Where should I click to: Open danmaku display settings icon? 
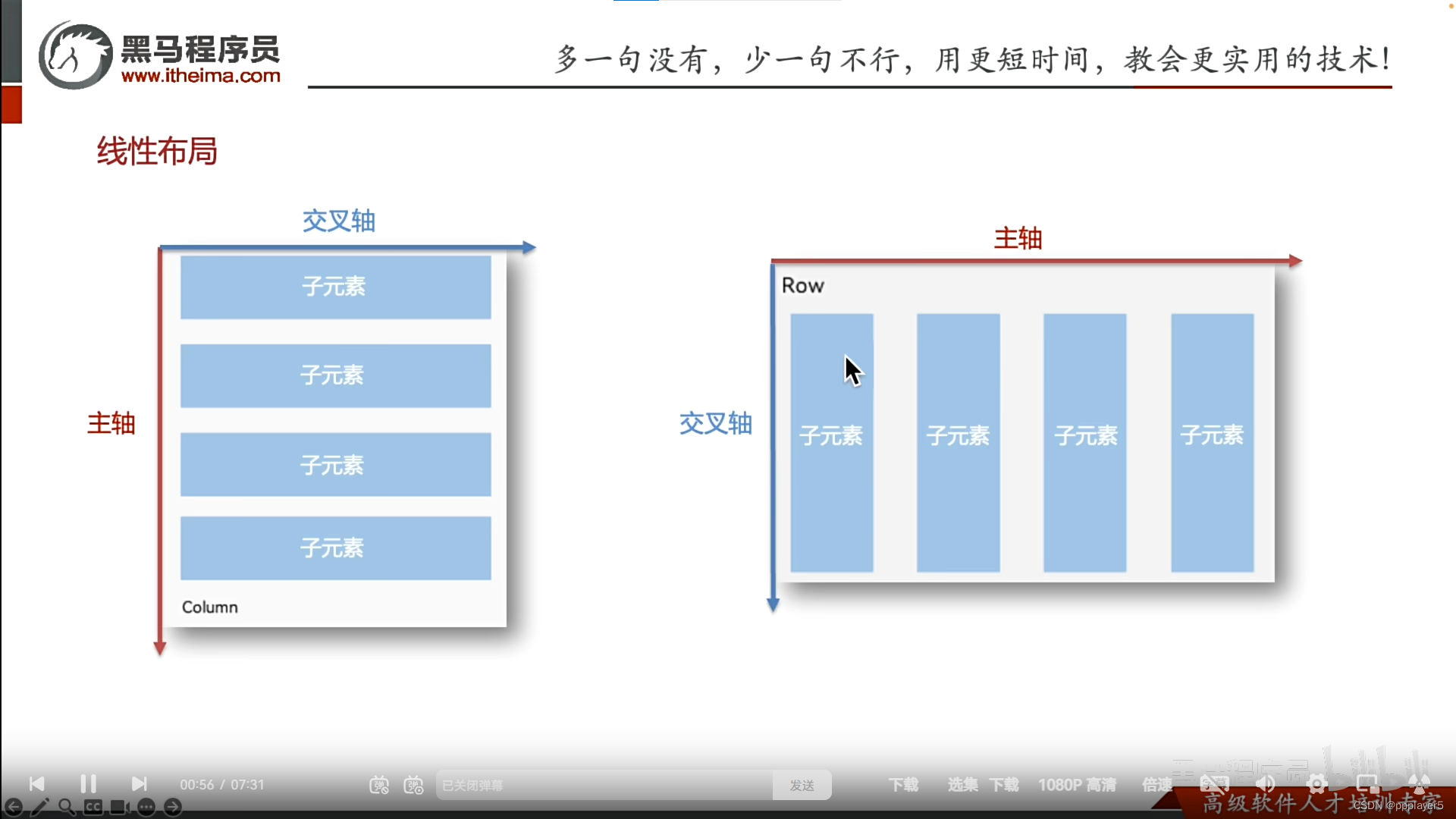pos(413,786)
